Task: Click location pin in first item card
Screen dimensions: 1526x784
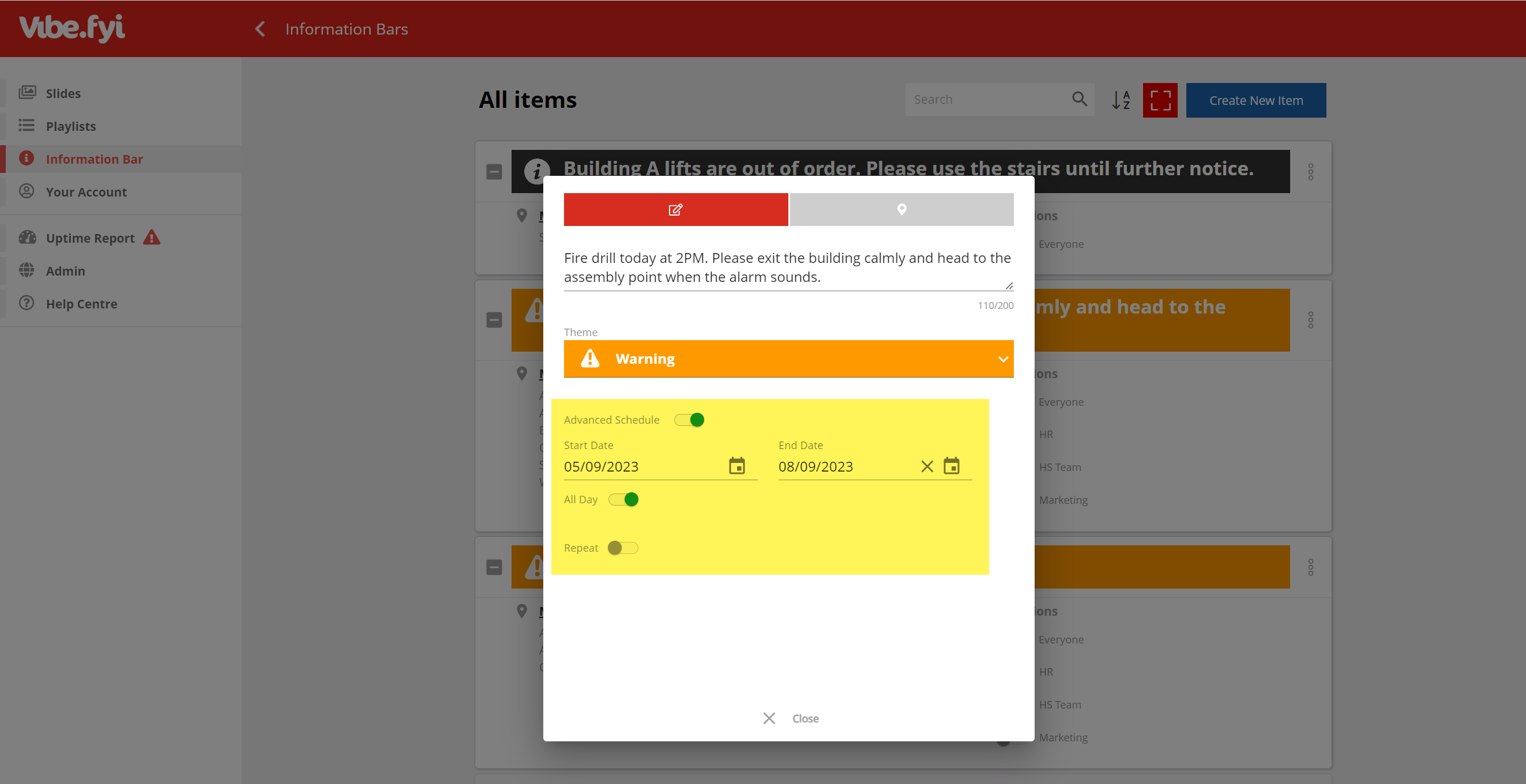Action: click(521, 216)
